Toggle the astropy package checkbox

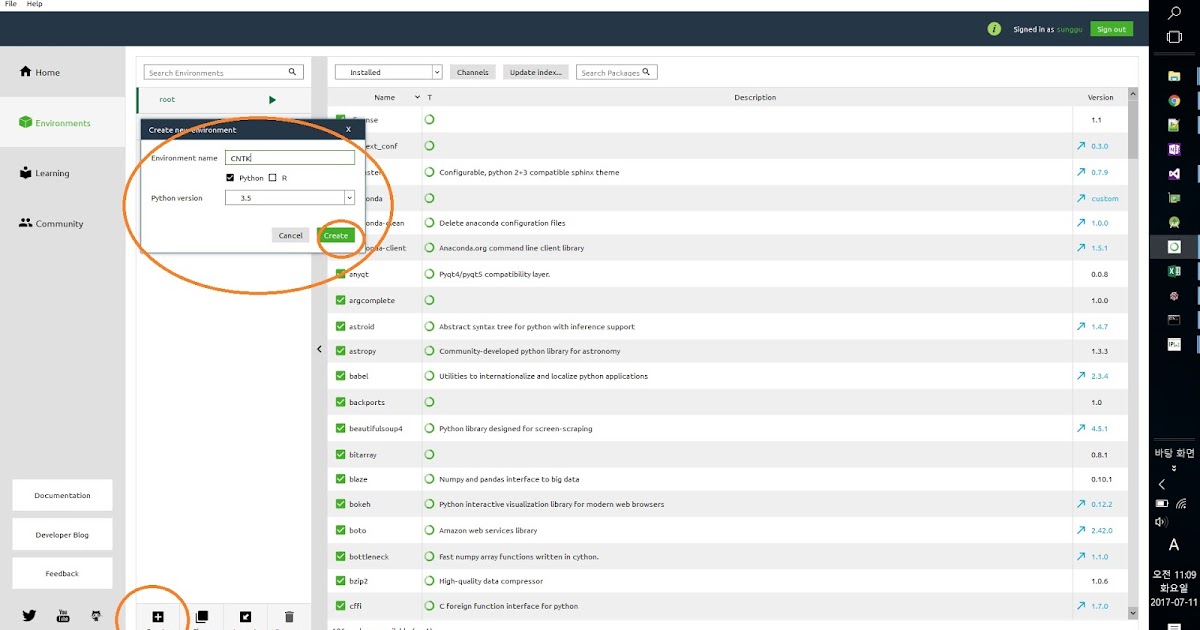tap(341, 351)
